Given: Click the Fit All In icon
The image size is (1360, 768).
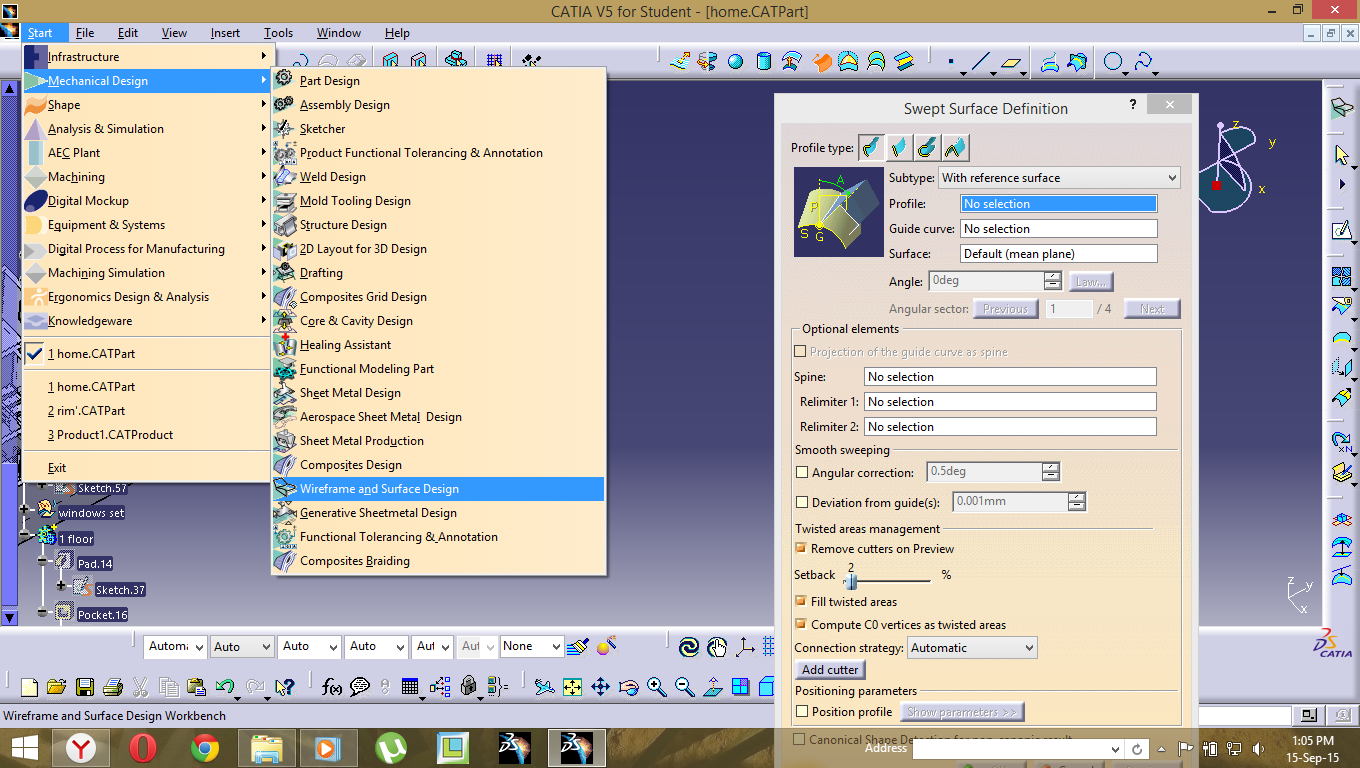Looking at the screenshot, I should [x=572, y=687].
